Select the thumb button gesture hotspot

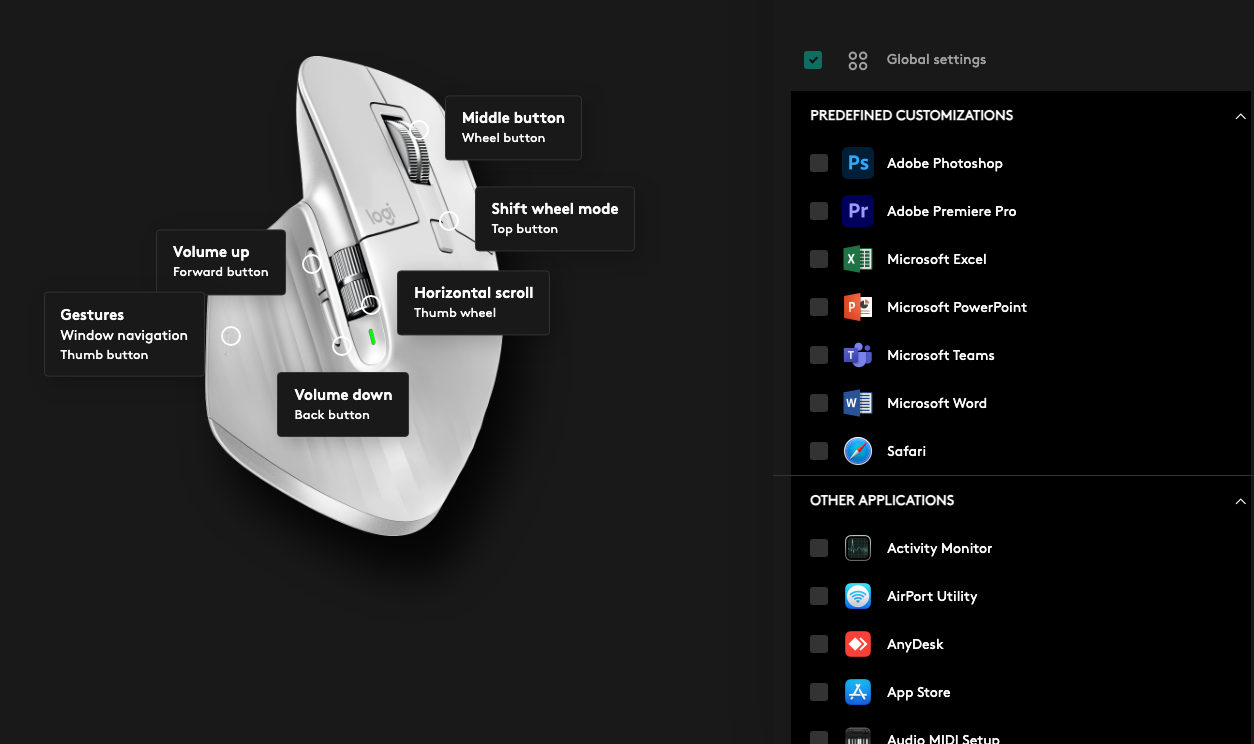231,336
